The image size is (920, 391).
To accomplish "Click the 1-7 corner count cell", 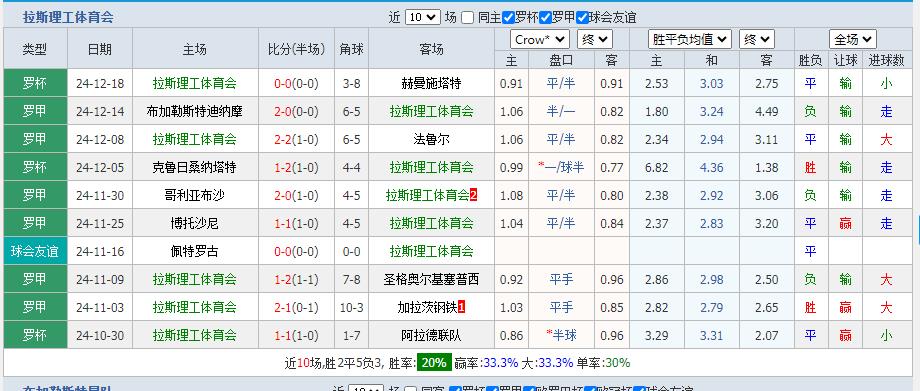I will click(351, 335).
